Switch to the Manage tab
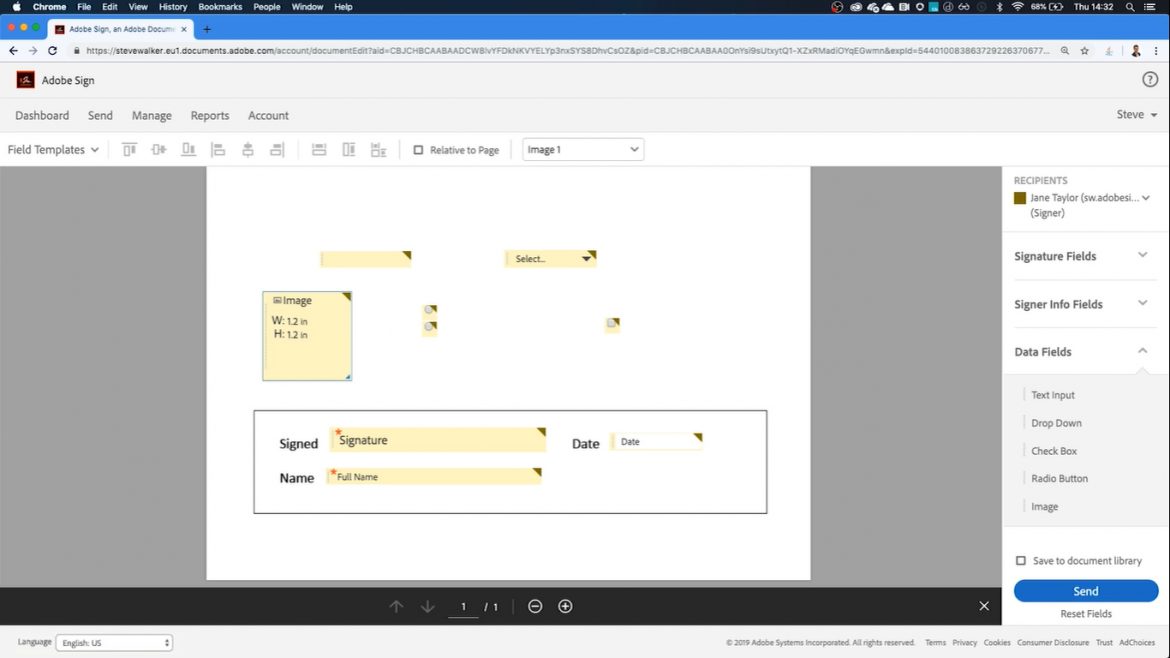 pyautogui.click(x=151, y=115)
